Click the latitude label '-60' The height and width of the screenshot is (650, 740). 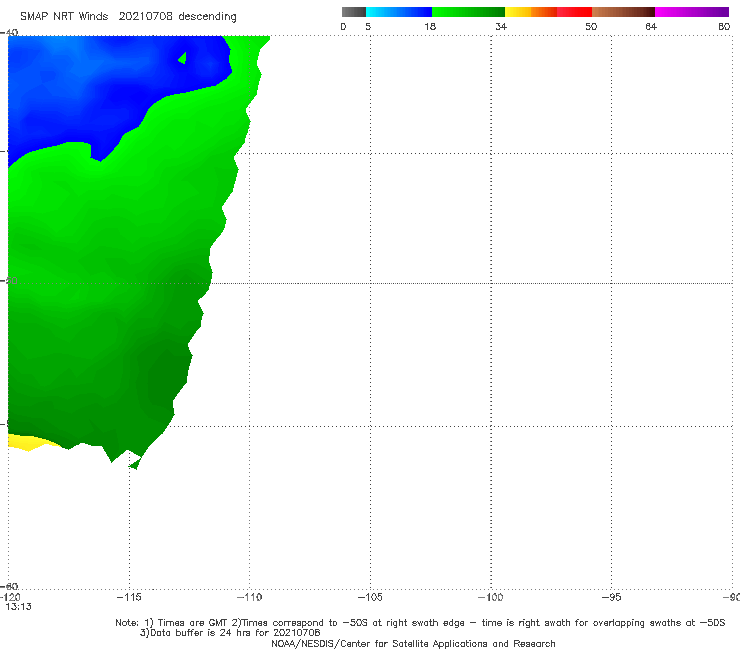click(x=9, y=587)
